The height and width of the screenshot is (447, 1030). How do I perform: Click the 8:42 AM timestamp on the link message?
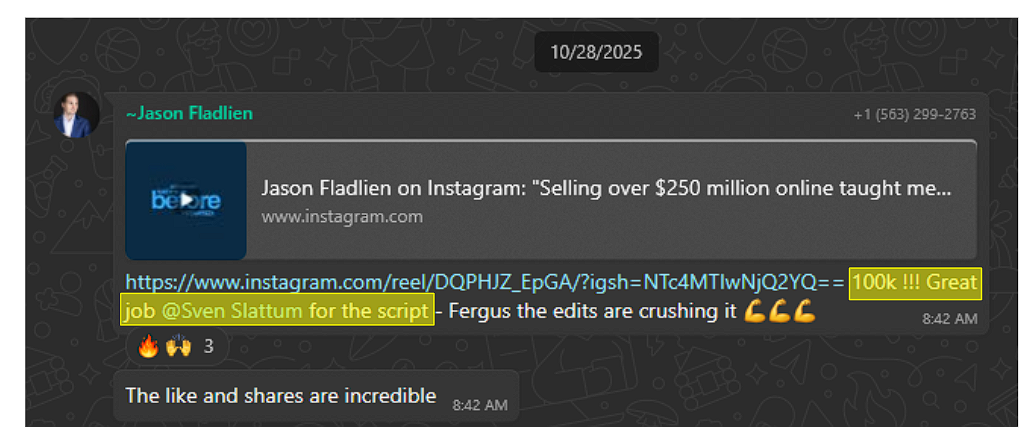click(947, 319)
